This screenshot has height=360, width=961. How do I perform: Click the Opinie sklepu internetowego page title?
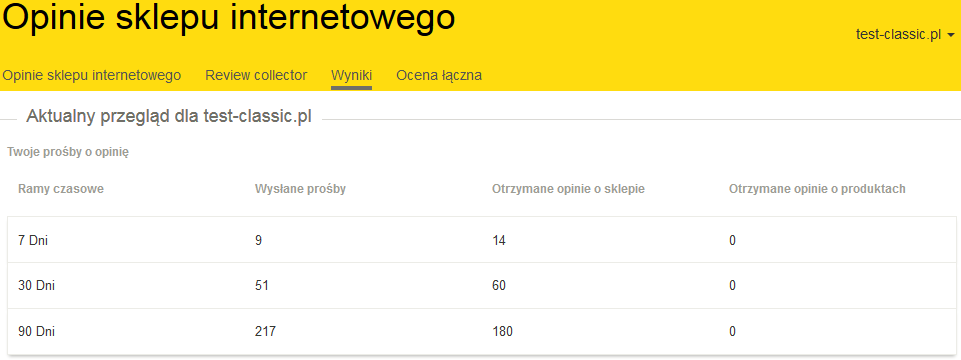(229, 18)
